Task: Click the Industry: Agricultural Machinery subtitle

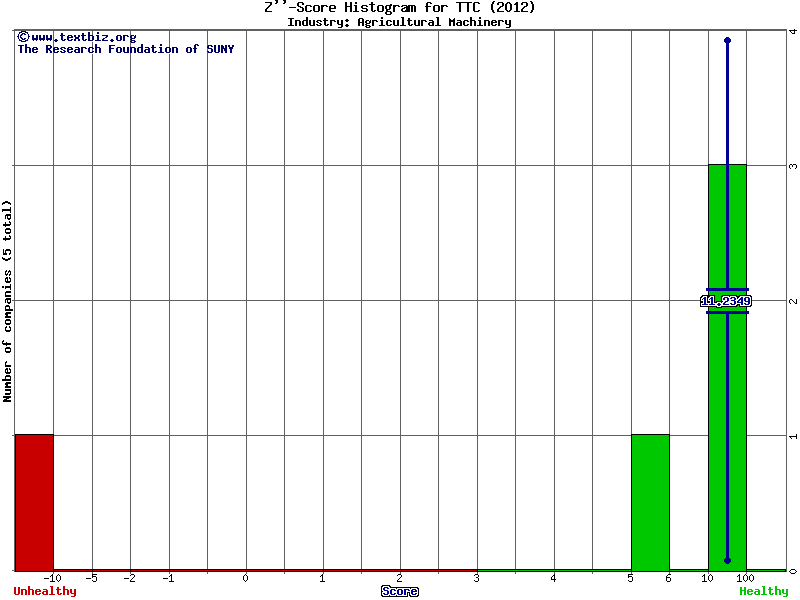Action: coord(400,22)
